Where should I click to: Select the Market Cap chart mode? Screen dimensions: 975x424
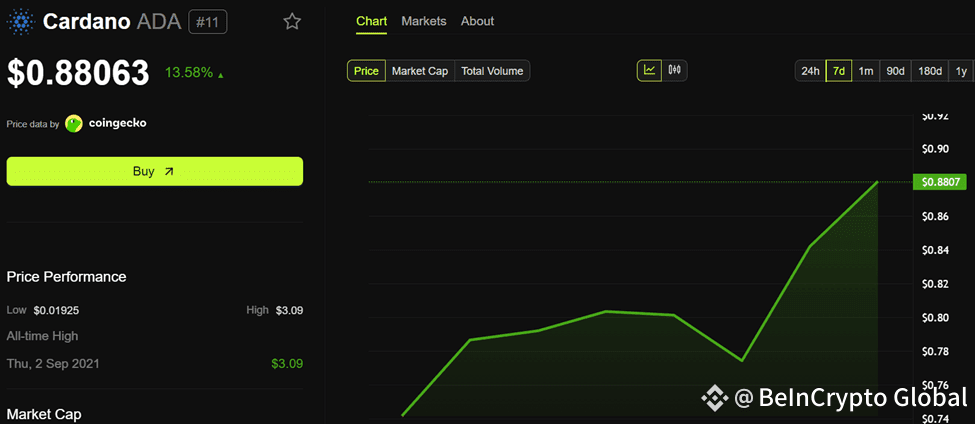click(420, 71)
